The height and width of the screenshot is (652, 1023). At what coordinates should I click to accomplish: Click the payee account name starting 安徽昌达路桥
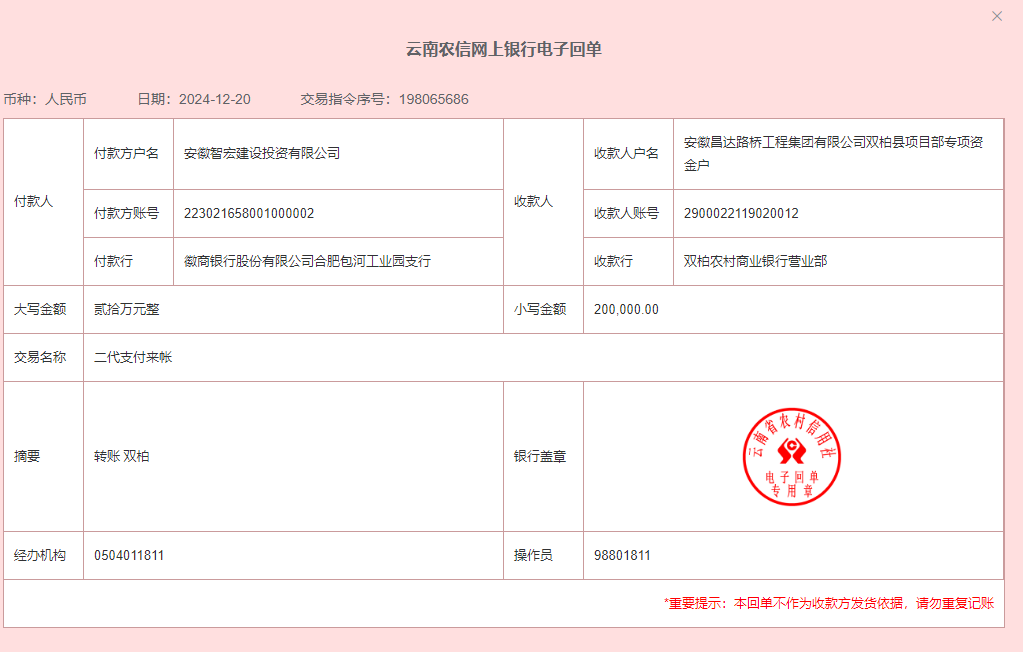click(833, 153)
